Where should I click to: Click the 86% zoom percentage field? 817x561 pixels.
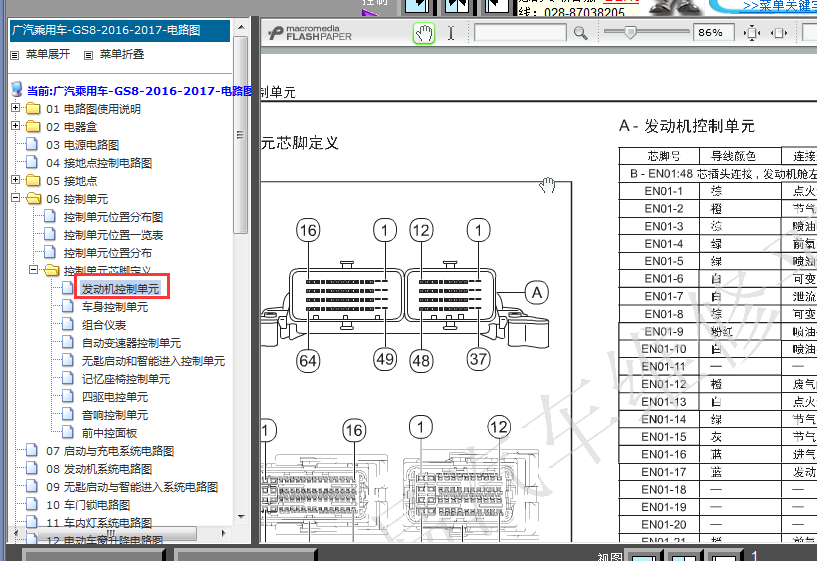pyautogui.click(x=713, y=33)
